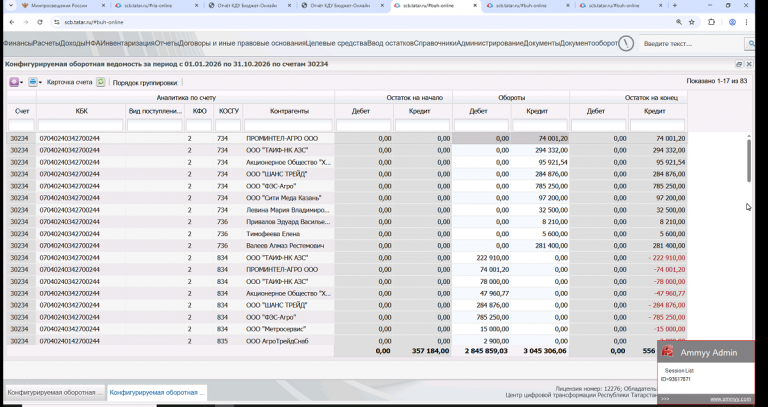The width and height of the screenshot is (768, 407).
Task: Click the Карточка счета button
Action: (x=70, y=82)
